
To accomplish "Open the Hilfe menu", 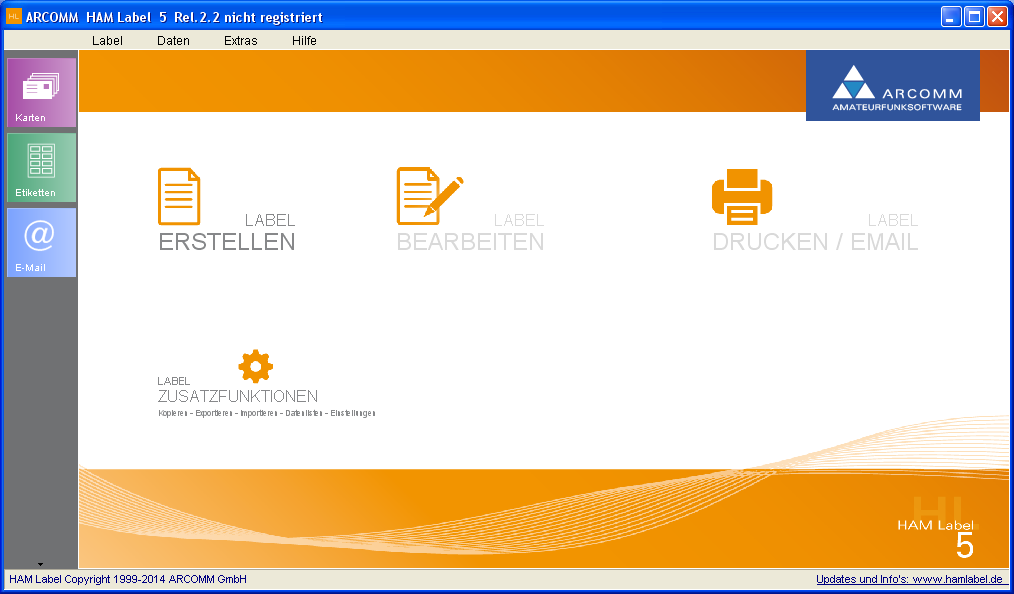I will click(x=304, y=41).
